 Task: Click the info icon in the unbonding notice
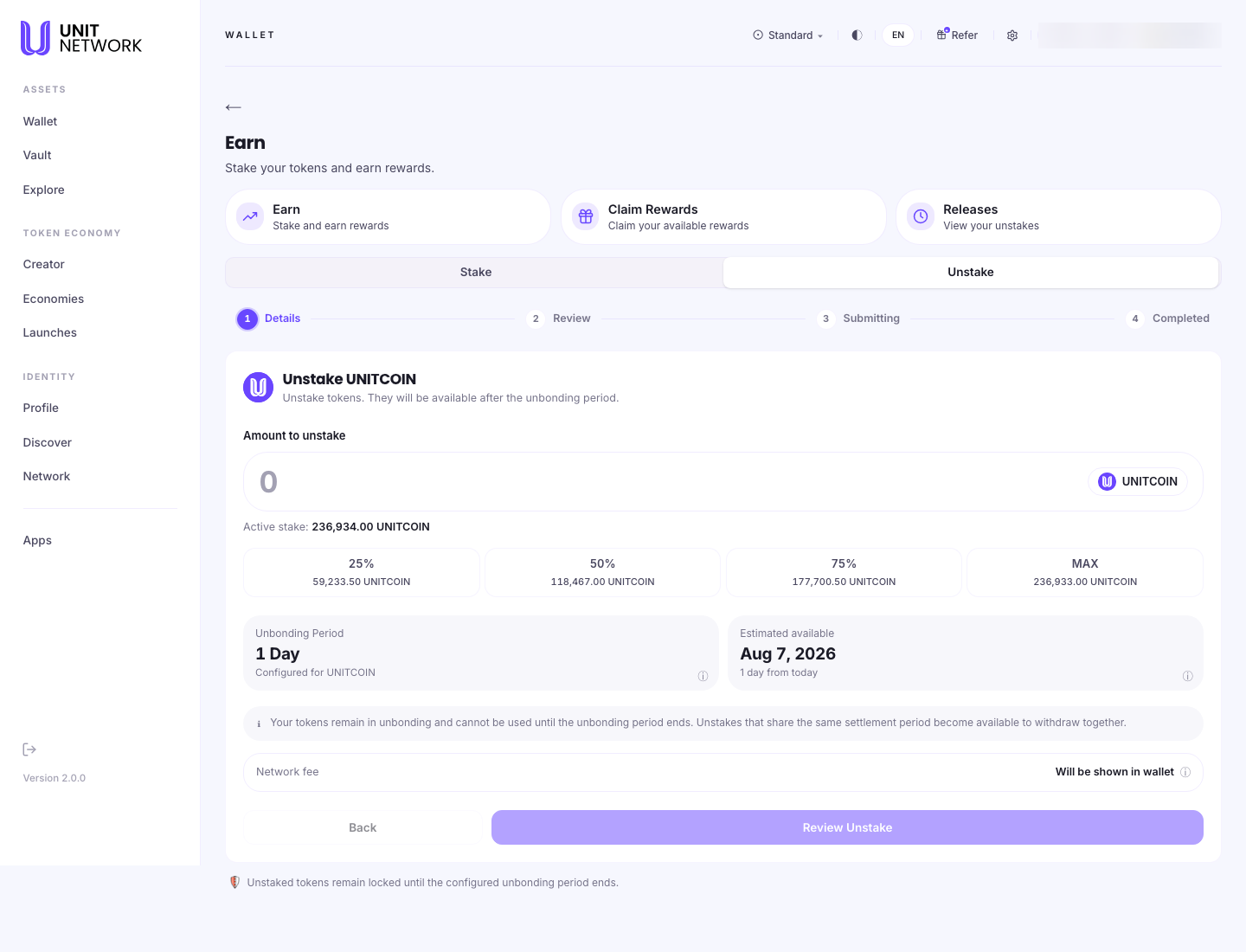pyautogui.click(x=259, y=724)
